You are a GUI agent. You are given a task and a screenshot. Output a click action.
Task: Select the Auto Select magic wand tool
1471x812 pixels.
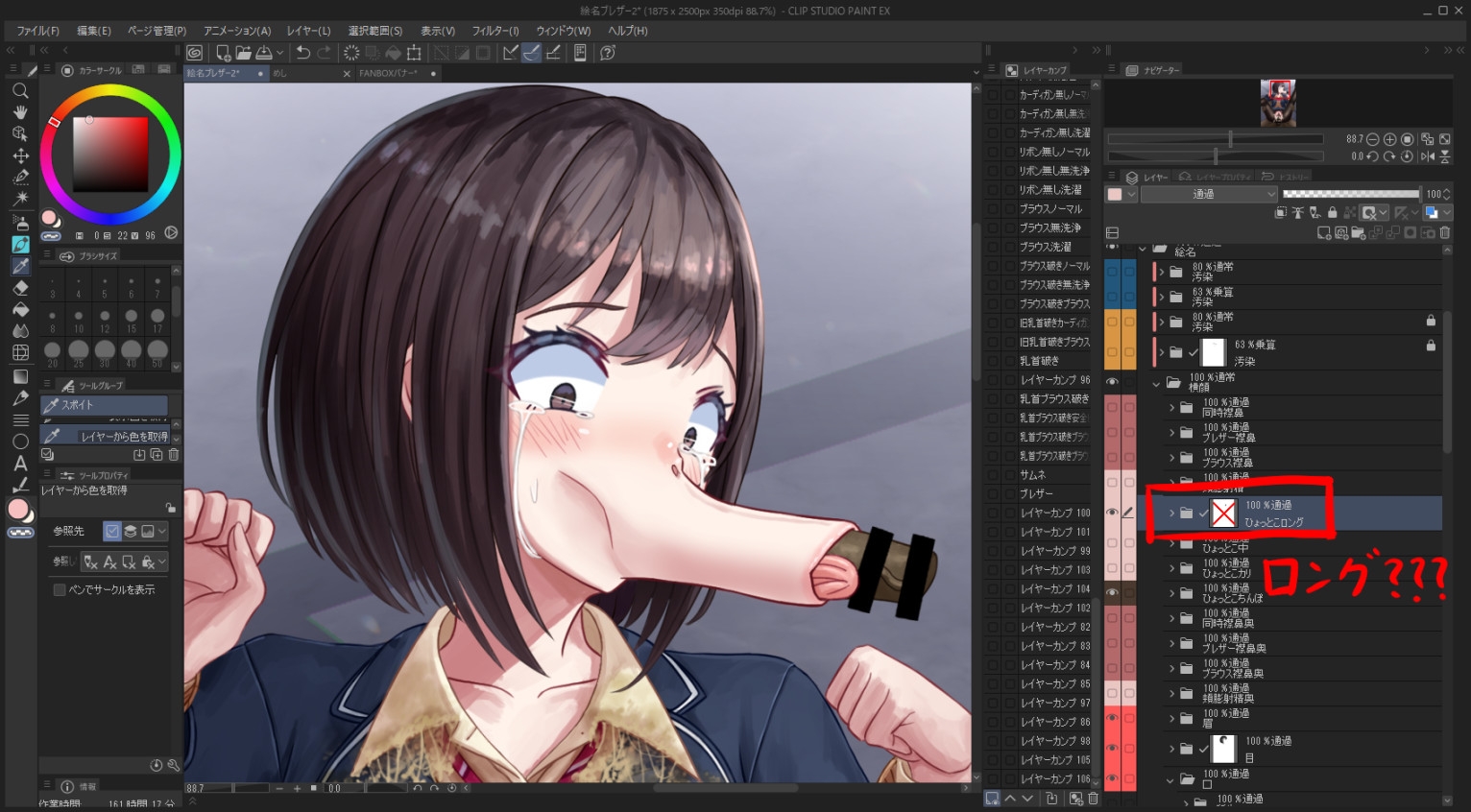point(20,198)
